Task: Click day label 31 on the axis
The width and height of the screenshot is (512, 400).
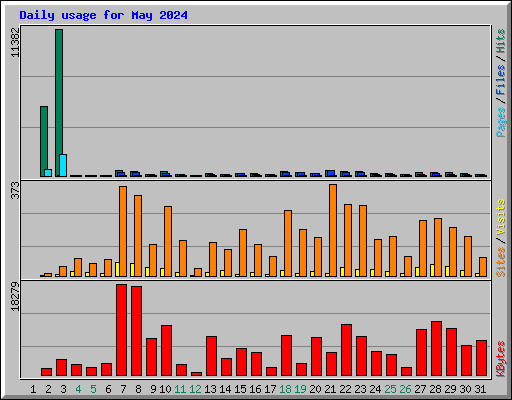Action: click(x=480, y=389)
